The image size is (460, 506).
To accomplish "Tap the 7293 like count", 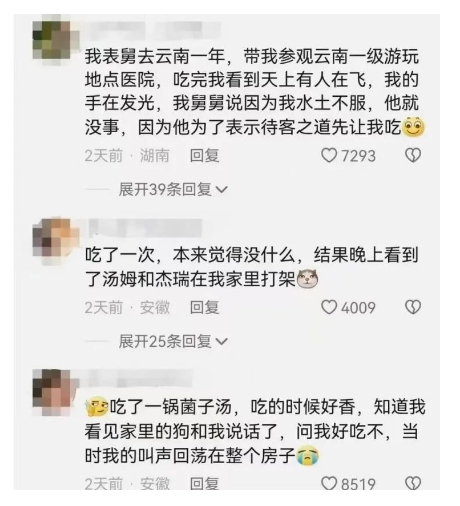I will pos(358,156).
